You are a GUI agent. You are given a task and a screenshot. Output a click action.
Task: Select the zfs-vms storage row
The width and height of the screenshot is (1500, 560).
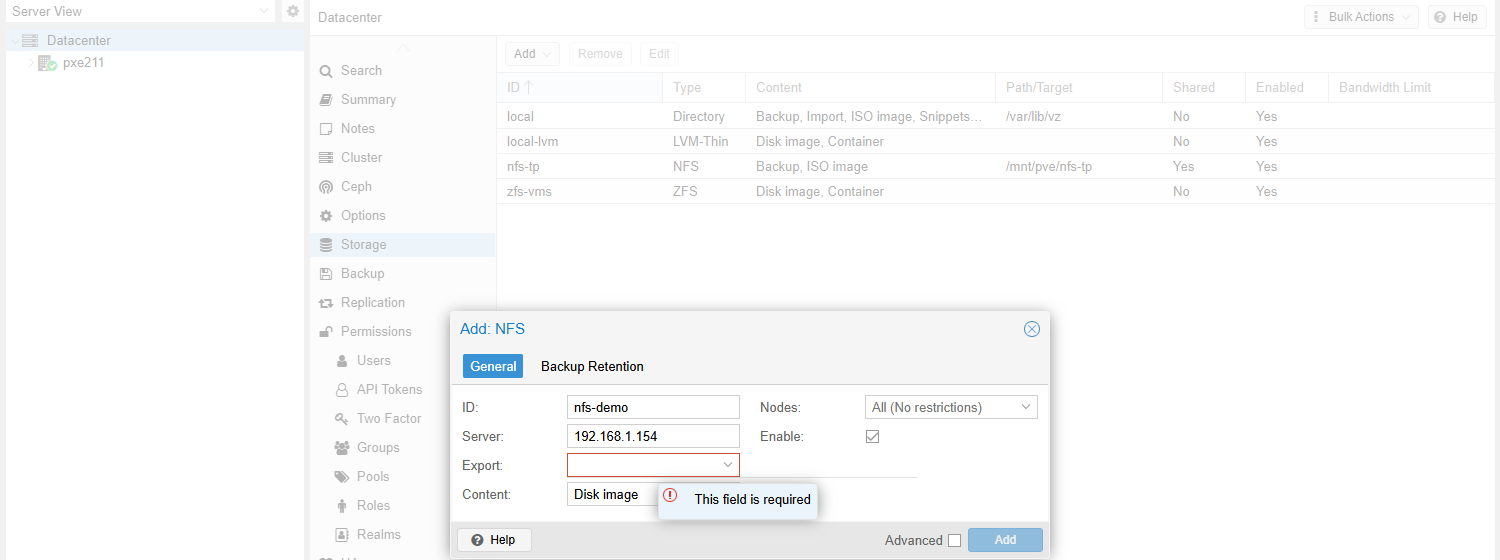tap(995, 192)
